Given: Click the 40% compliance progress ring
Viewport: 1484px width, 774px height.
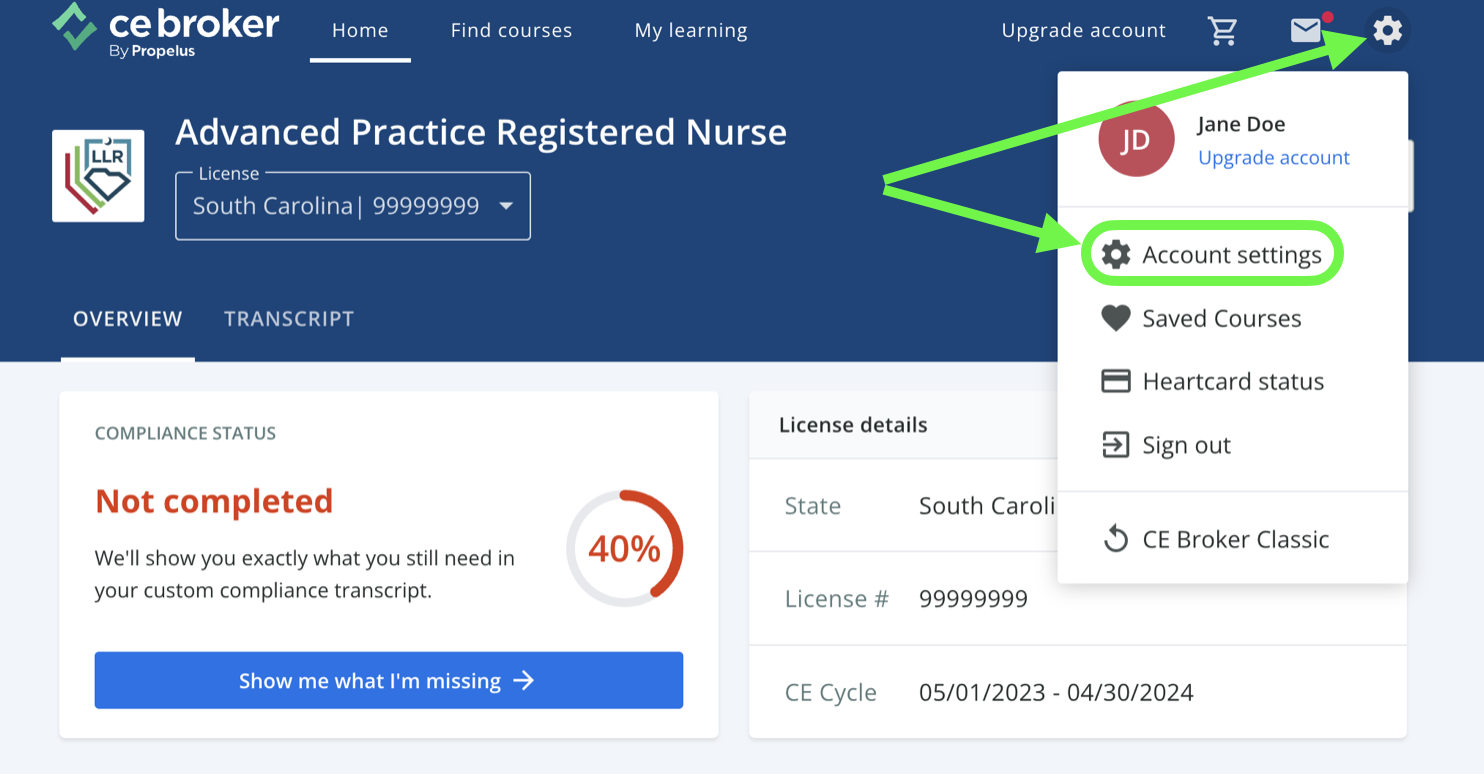Looking at the screenshot, I should [625, 548].
